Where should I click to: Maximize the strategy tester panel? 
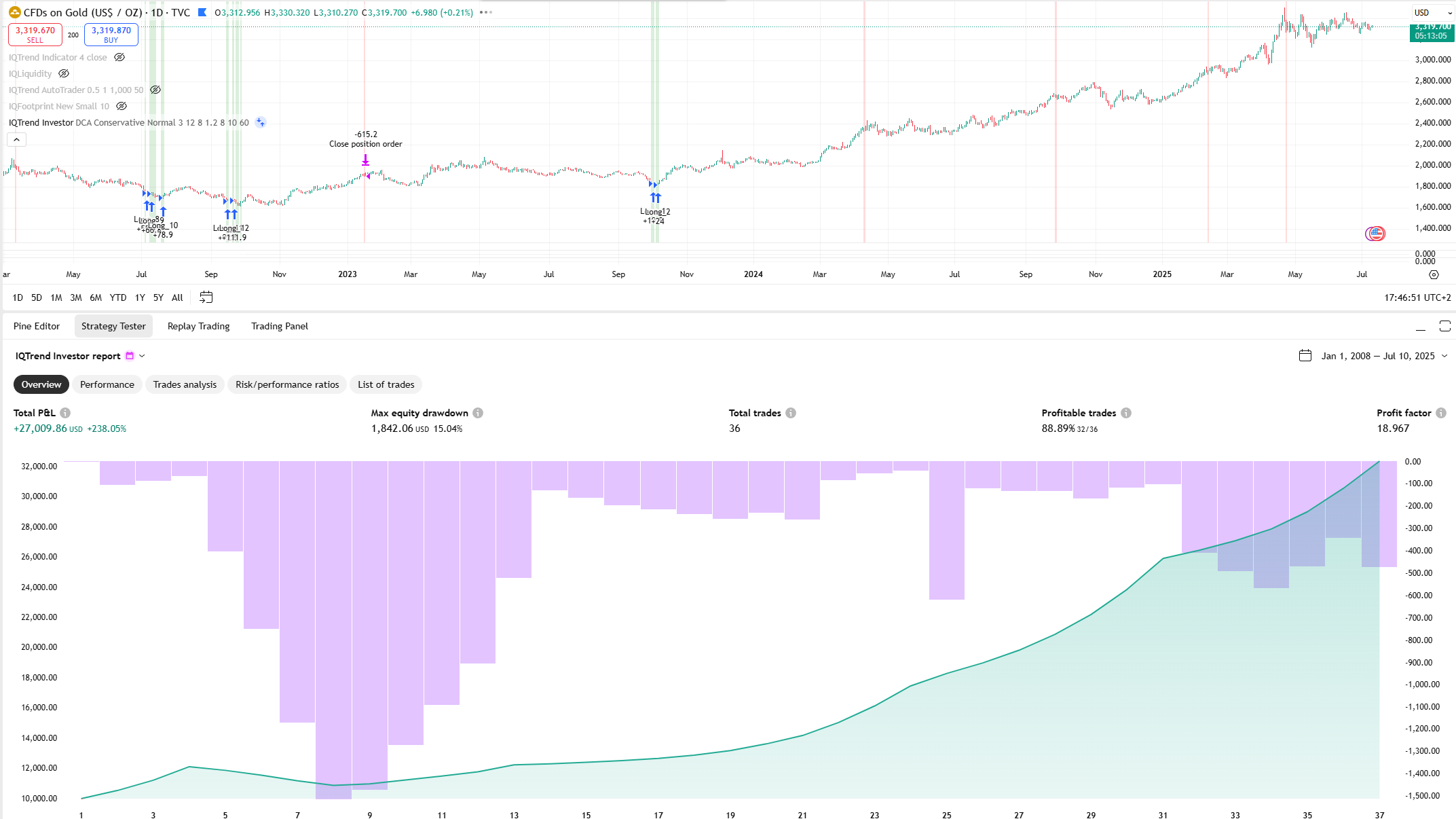[x=1445, y=327]
